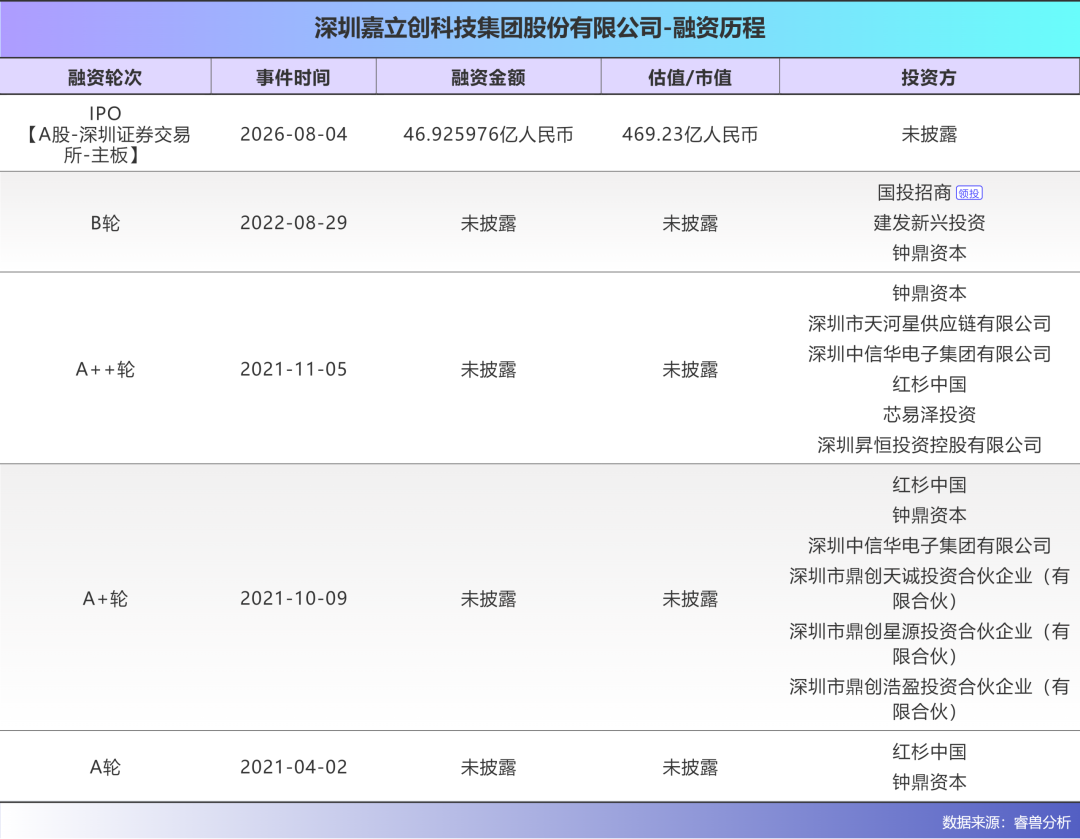Click the 融资金额 column header

(x=488, y=77)
